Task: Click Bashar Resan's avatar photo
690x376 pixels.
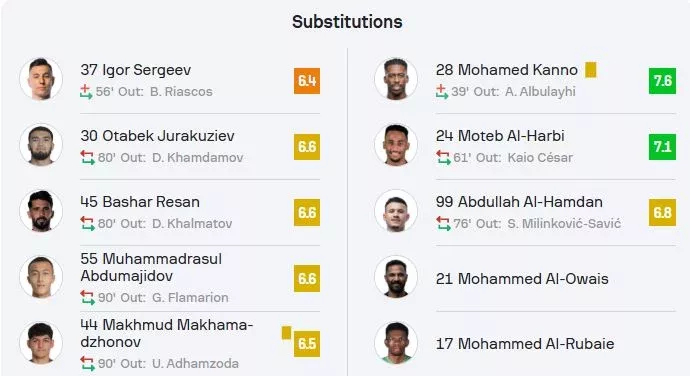Action: pos(41,211)
